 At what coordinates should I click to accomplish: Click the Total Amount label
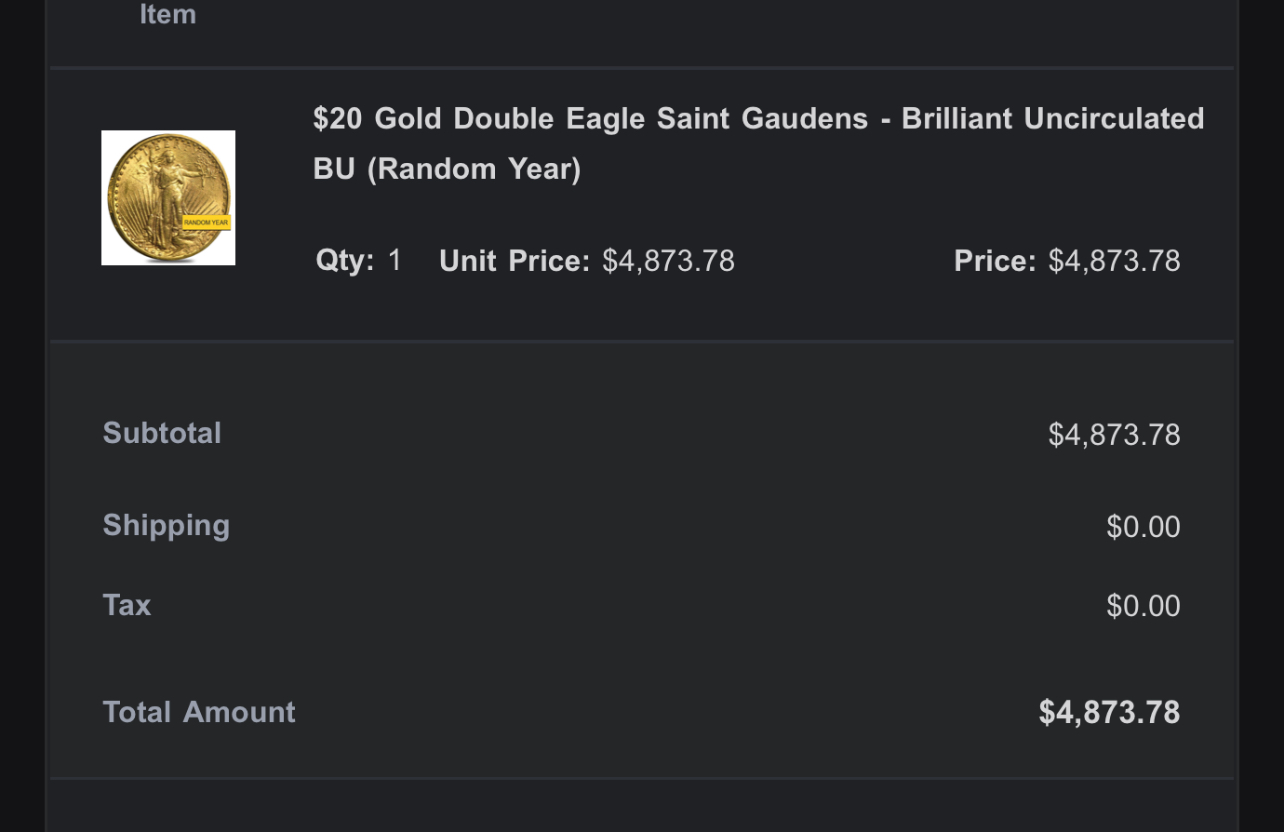tap(199, 712)
